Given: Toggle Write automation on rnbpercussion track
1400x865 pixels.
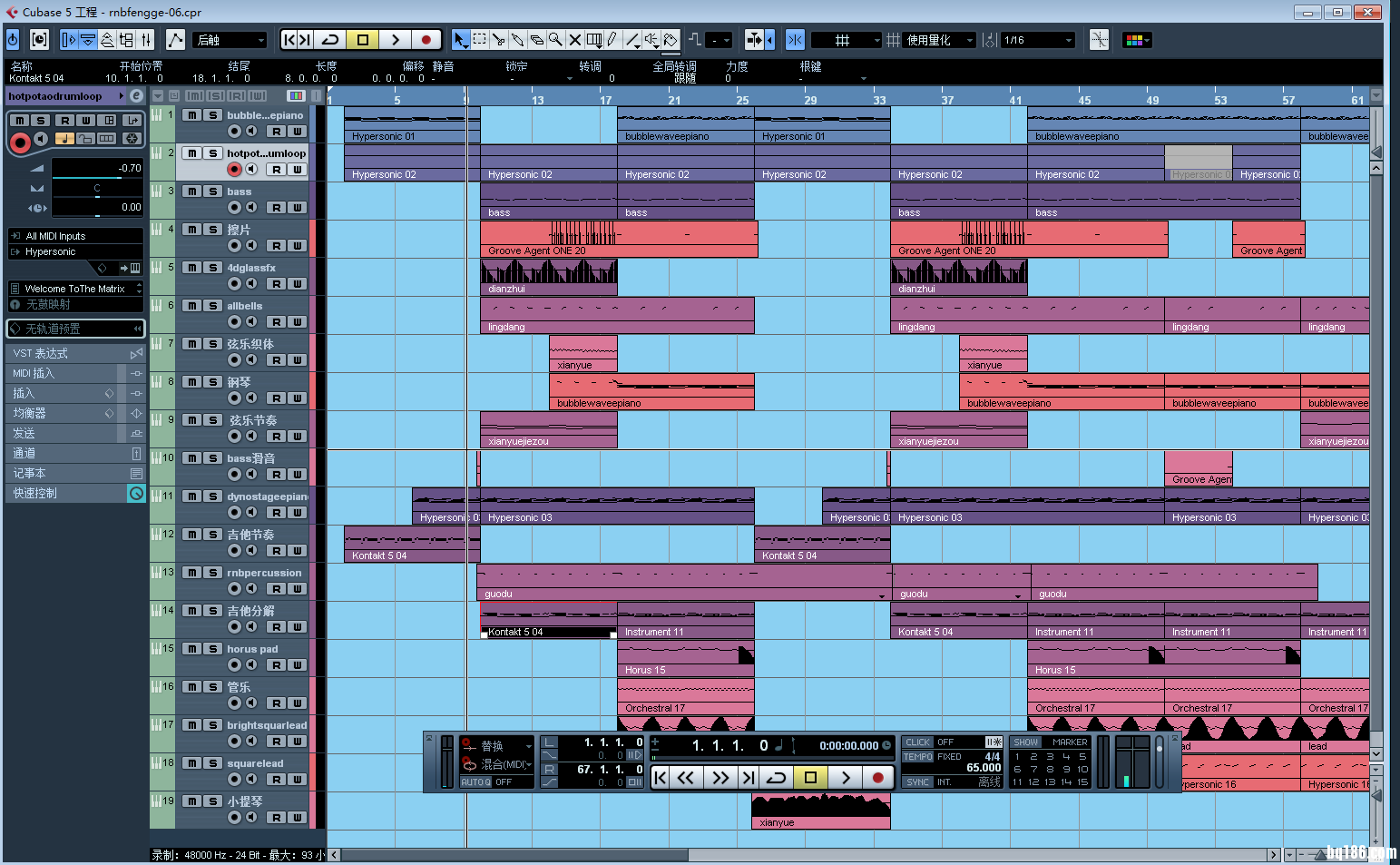Looking at the screenshot, I should pyautogui.click(x=297, y=589).
